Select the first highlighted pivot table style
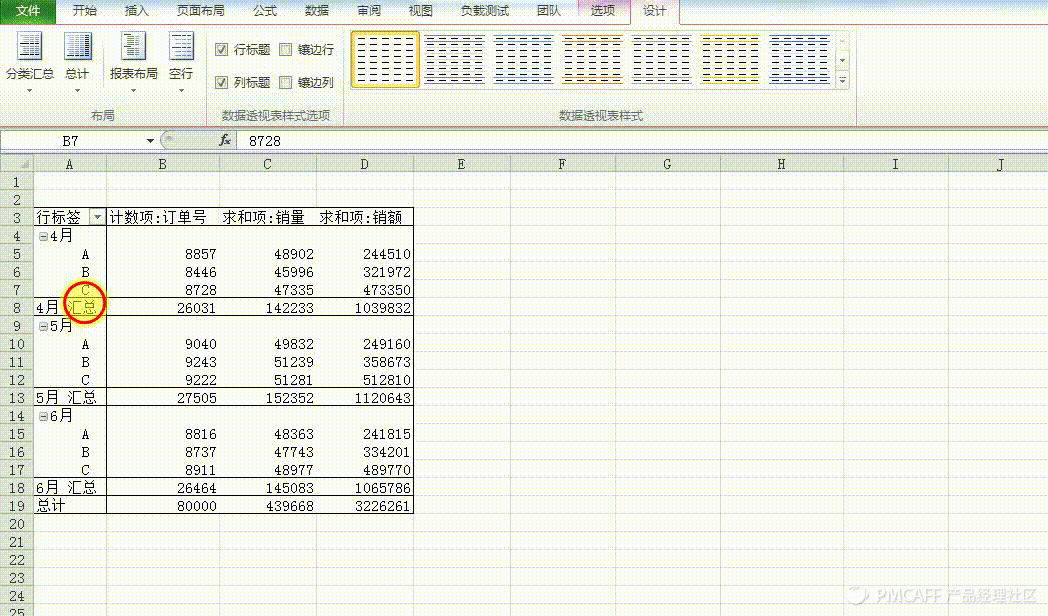This screenshot has width=1048, height=616. [x=385, y=59]
